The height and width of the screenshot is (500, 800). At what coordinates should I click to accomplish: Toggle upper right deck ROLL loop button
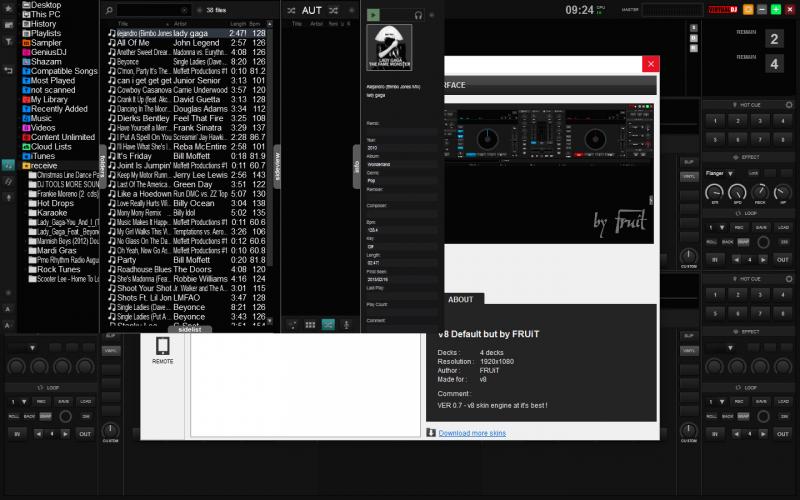point(712,242)
